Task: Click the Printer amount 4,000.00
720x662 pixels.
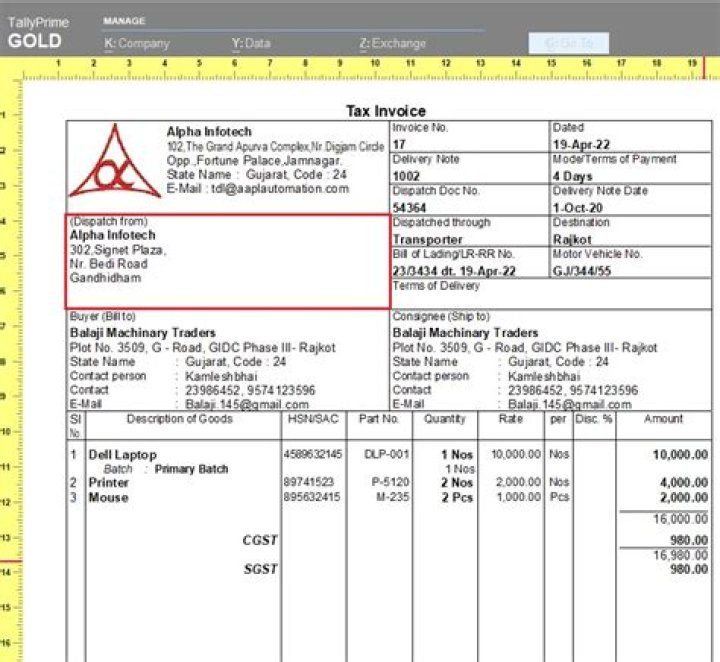Action: click(x=684, y=483)
